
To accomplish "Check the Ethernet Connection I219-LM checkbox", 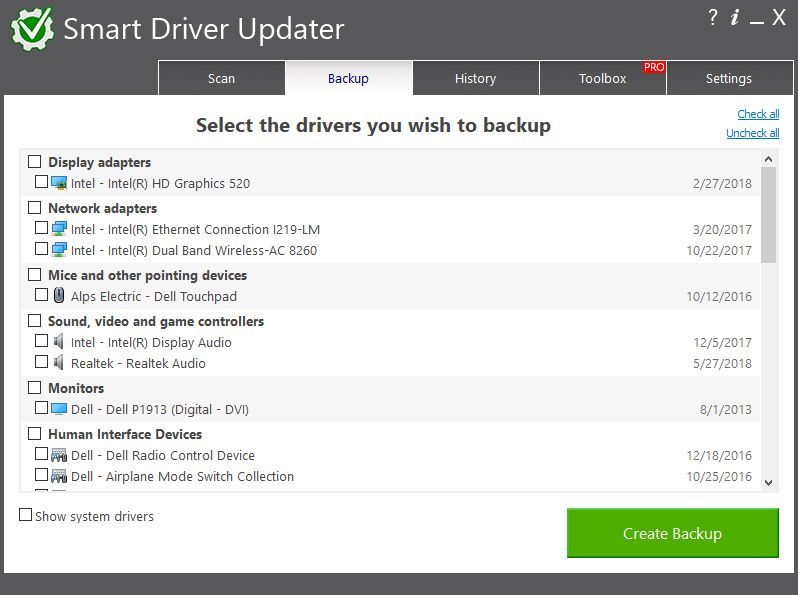I will point(41,228).
